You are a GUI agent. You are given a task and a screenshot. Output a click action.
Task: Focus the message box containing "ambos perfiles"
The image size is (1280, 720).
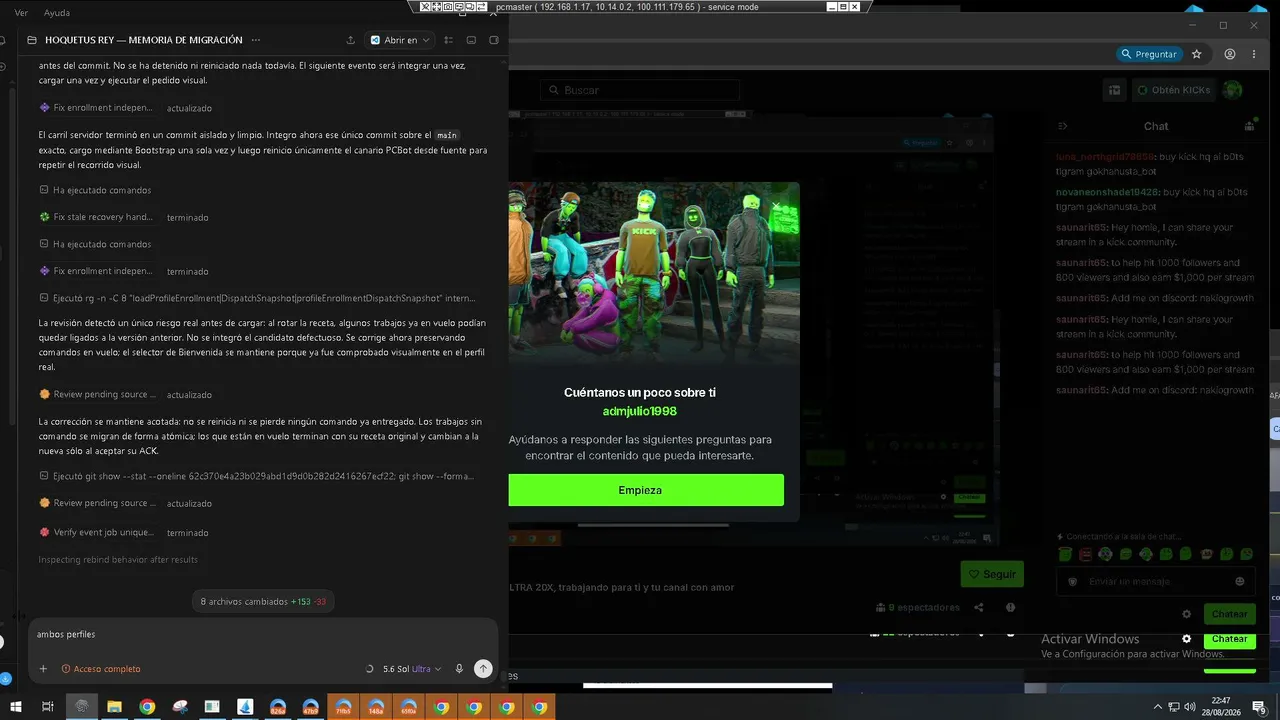coord(263,634)
